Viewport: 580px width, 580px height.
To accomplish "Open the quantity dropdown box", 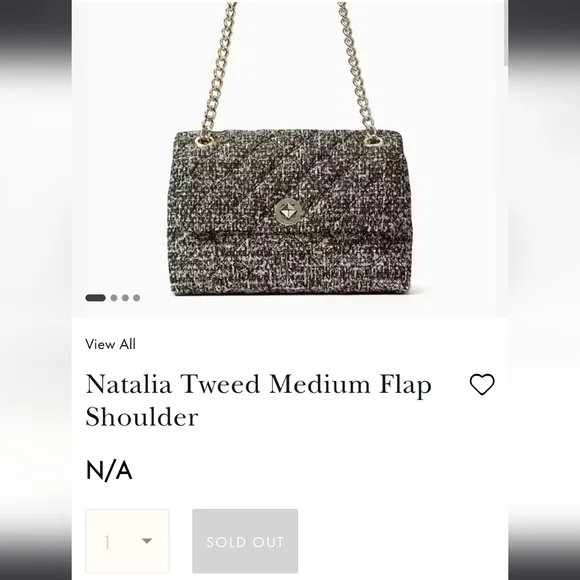I will pos(127,541).
